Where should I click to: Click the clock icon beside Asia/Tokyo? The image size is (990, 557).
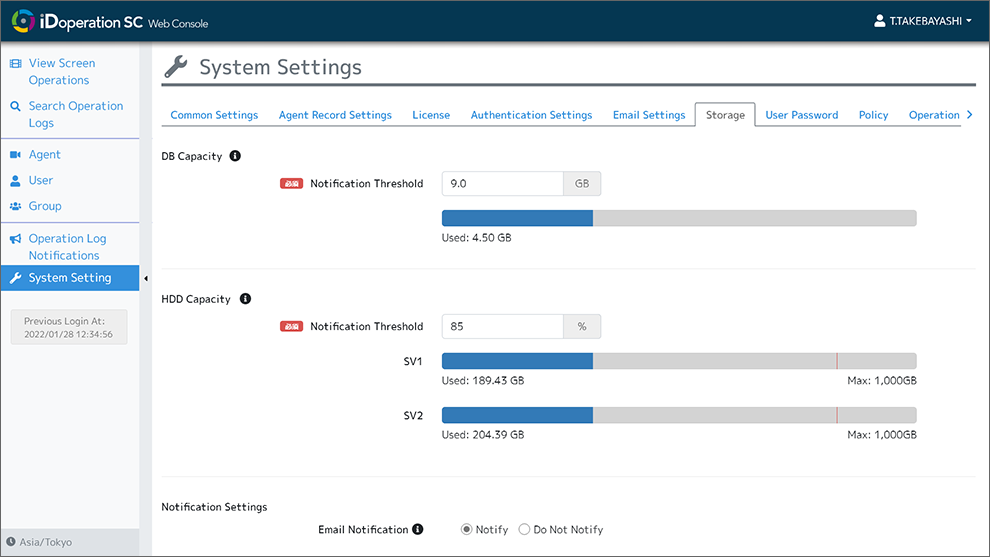[x=11, y=542]
